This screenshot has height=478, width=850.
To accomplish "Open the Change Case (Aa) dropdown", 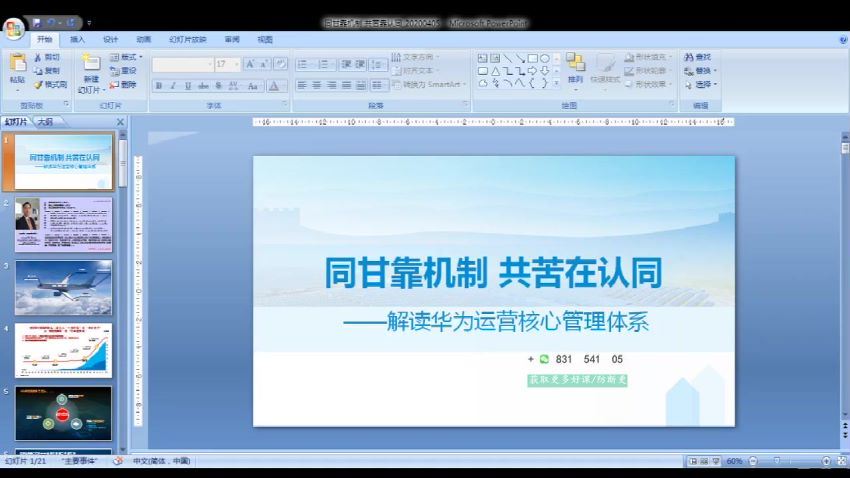I will (x=253, y=86).
